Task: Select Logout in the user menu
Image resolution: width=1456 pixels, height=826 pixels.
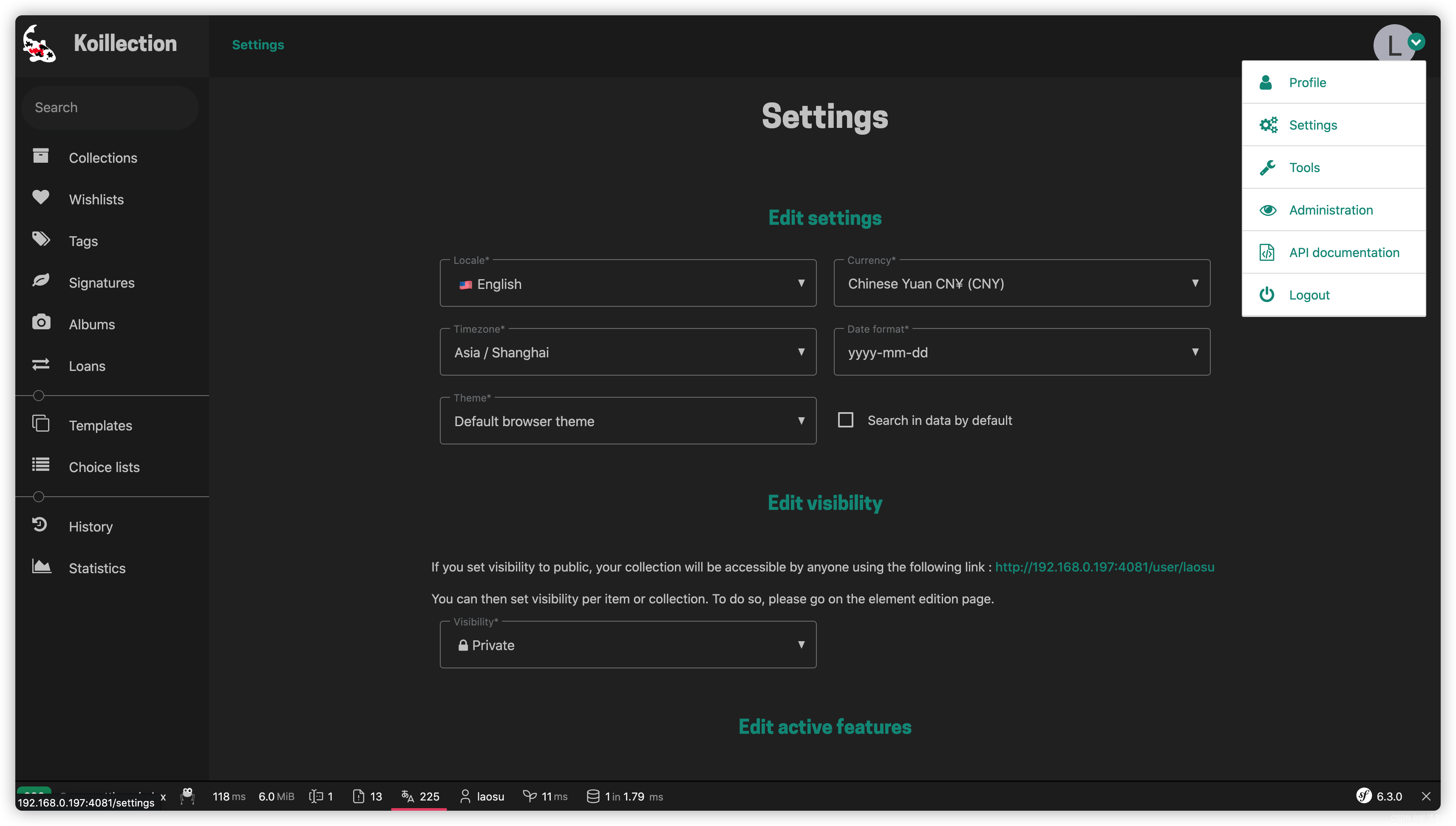Action: click(x=1334, y=295)
